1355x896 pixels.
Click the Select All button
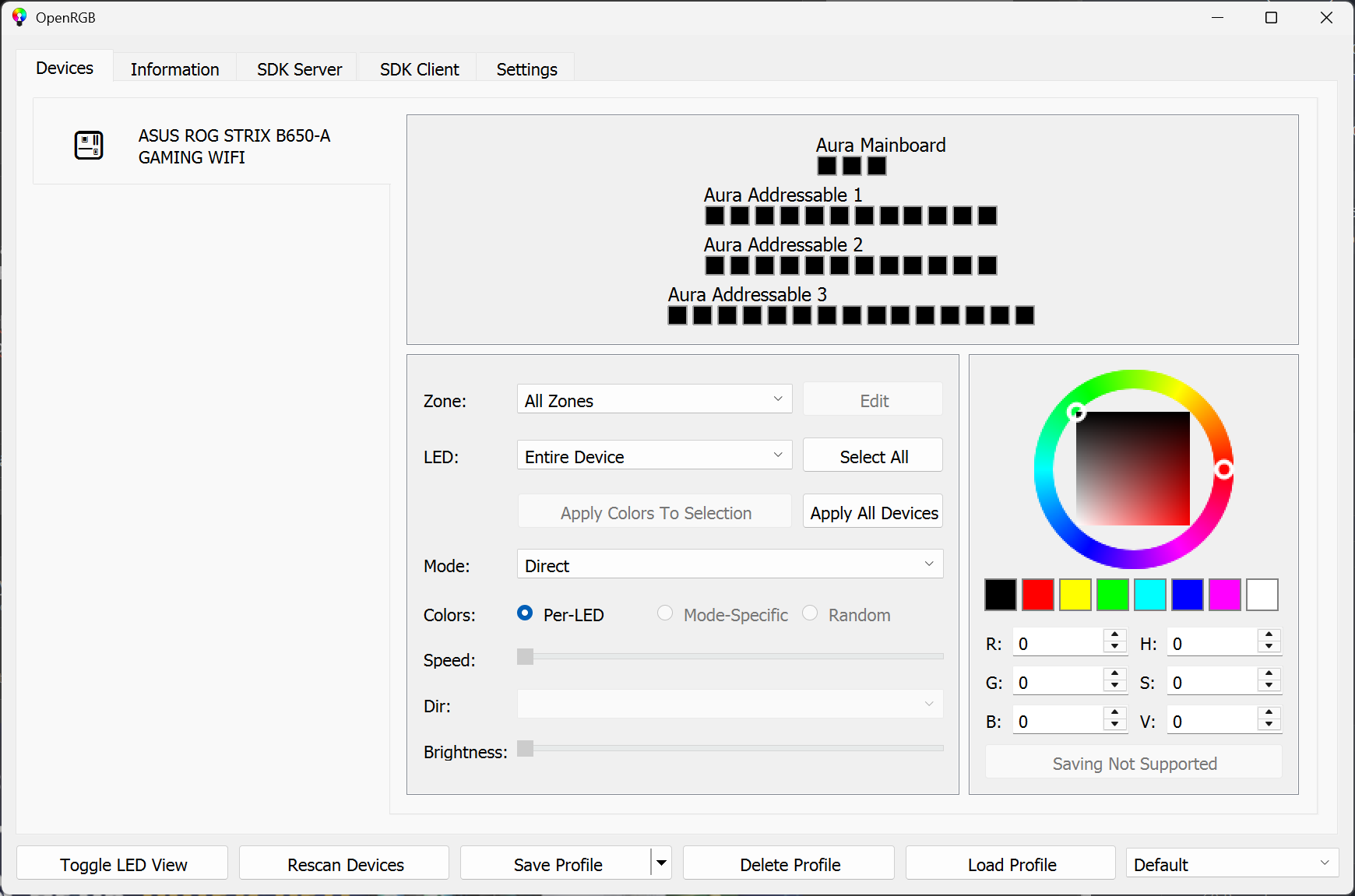(873, 455)
